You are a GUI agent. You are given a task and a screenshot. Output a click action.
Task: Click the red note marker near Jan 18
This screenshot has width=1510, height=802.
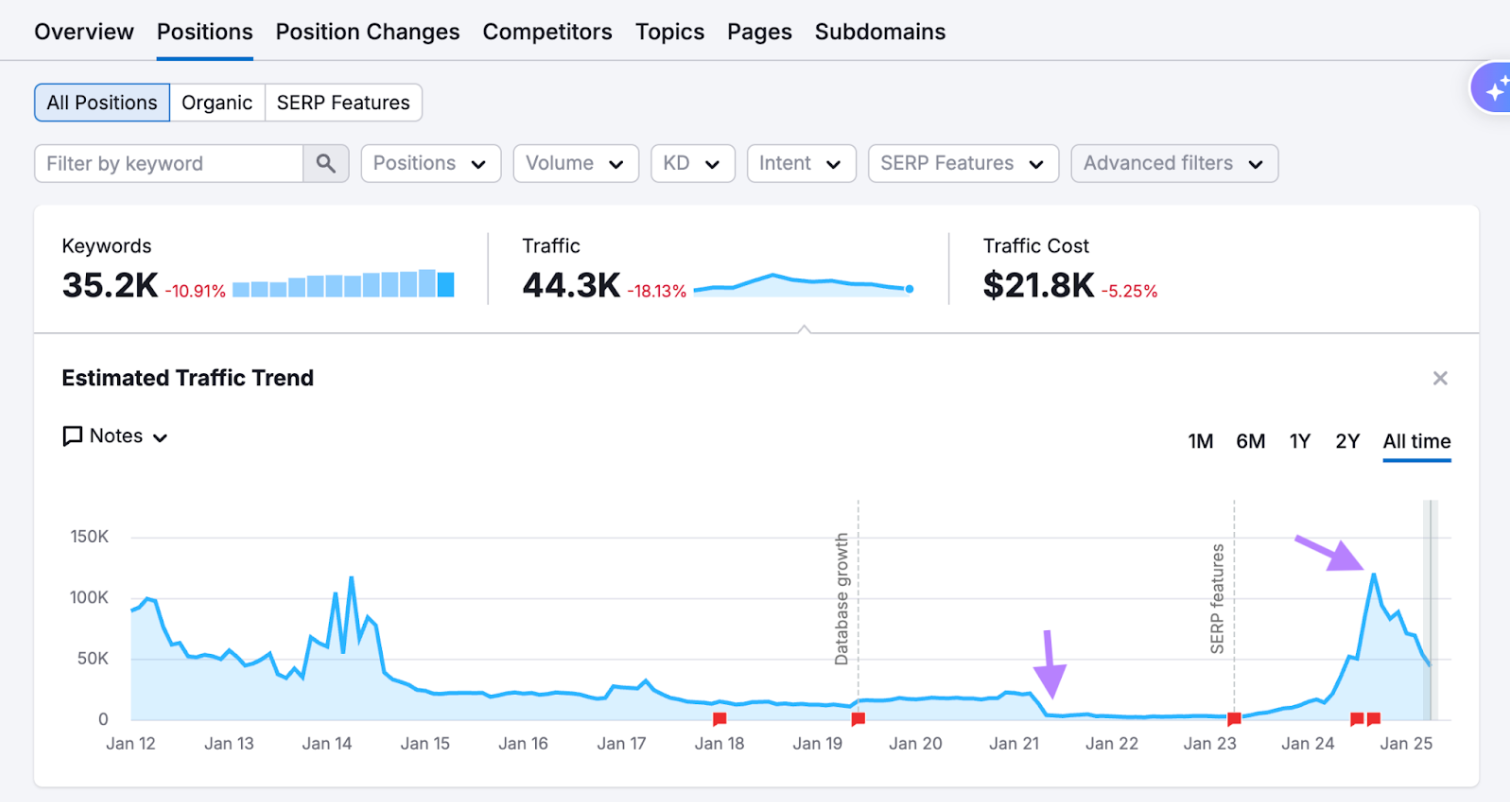coord(719,717)
